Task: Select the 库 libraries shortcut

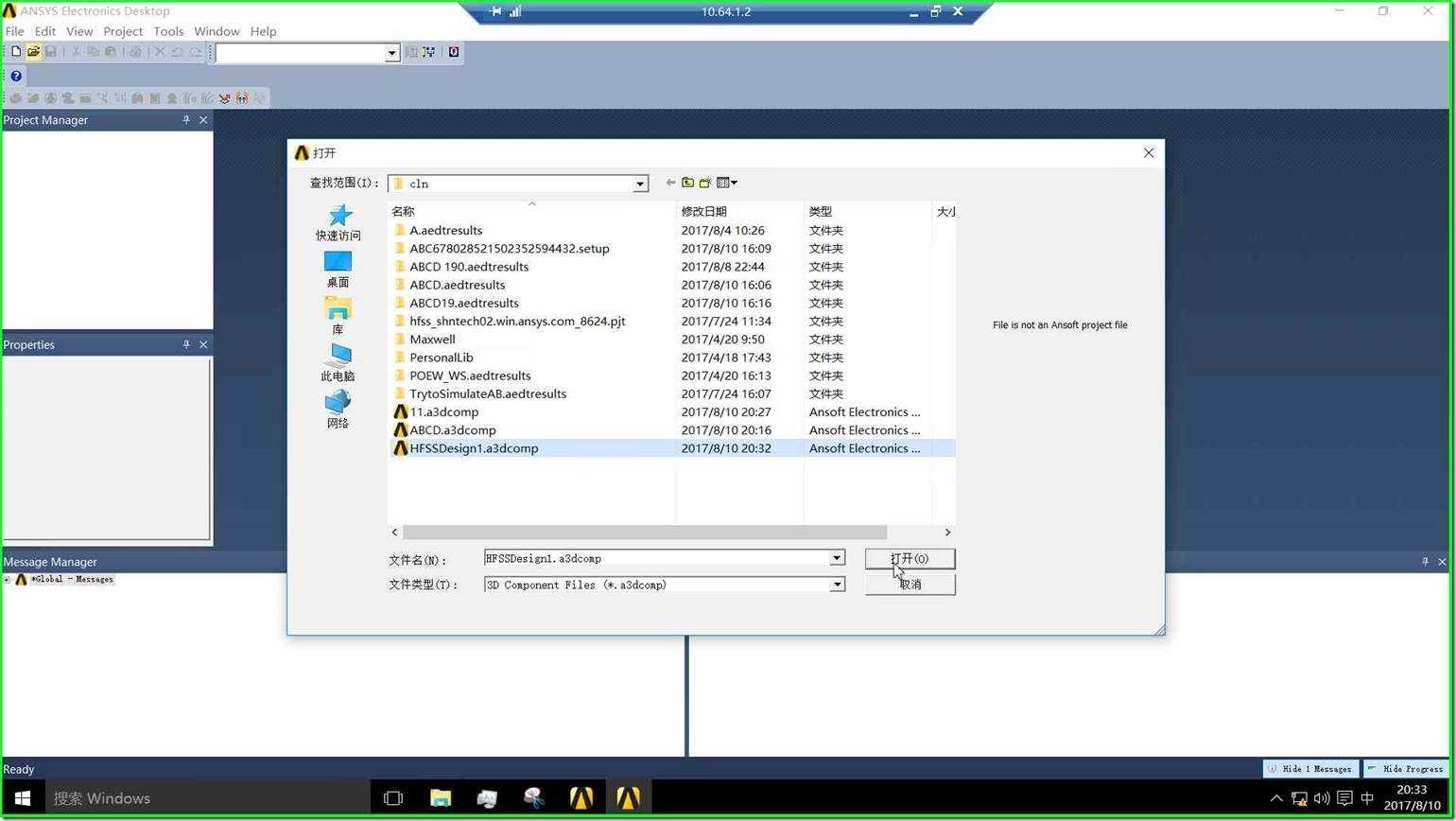Action: 338,316
